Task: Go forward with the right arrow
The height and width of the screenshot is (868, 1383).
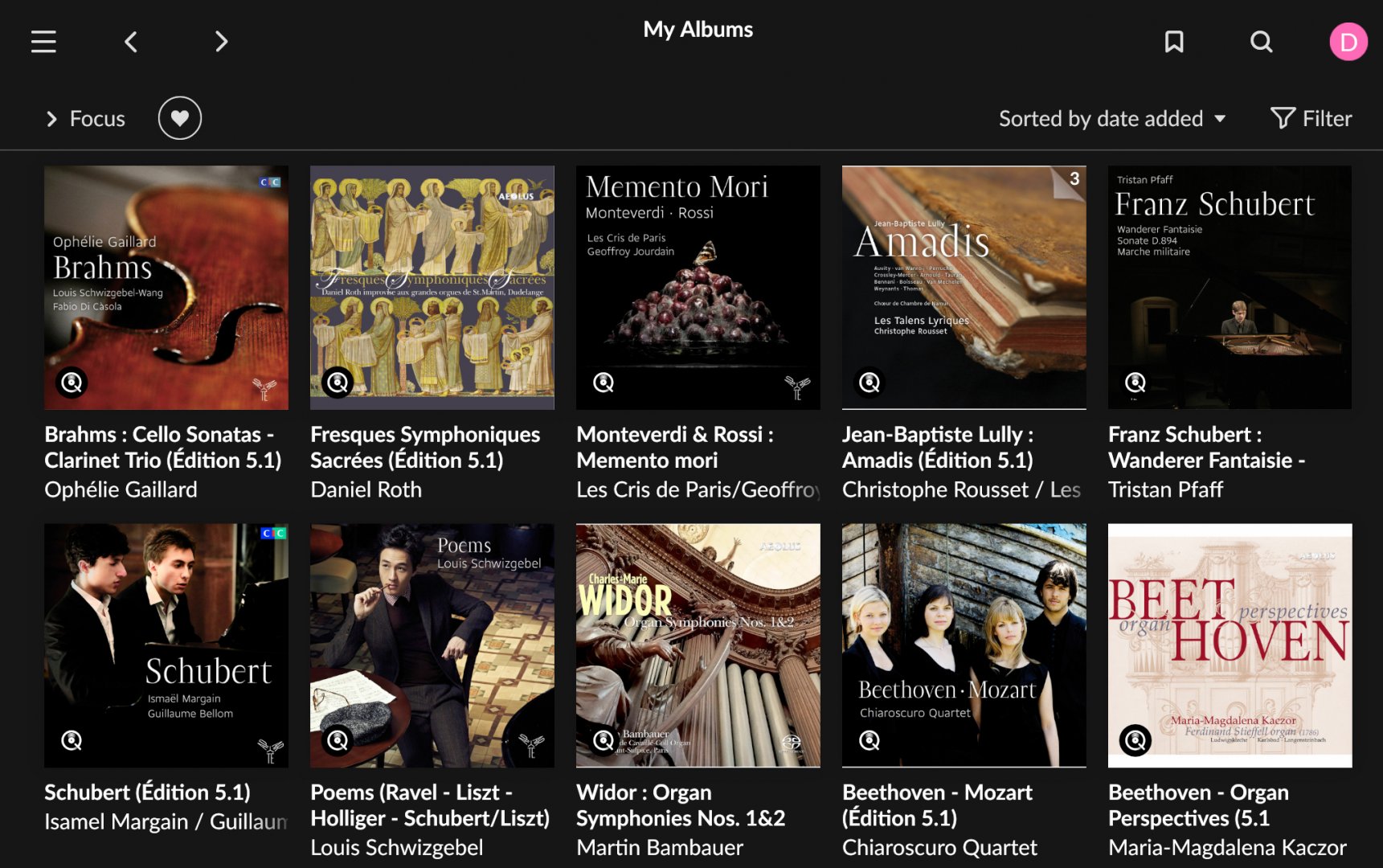Action: point(222,42)
